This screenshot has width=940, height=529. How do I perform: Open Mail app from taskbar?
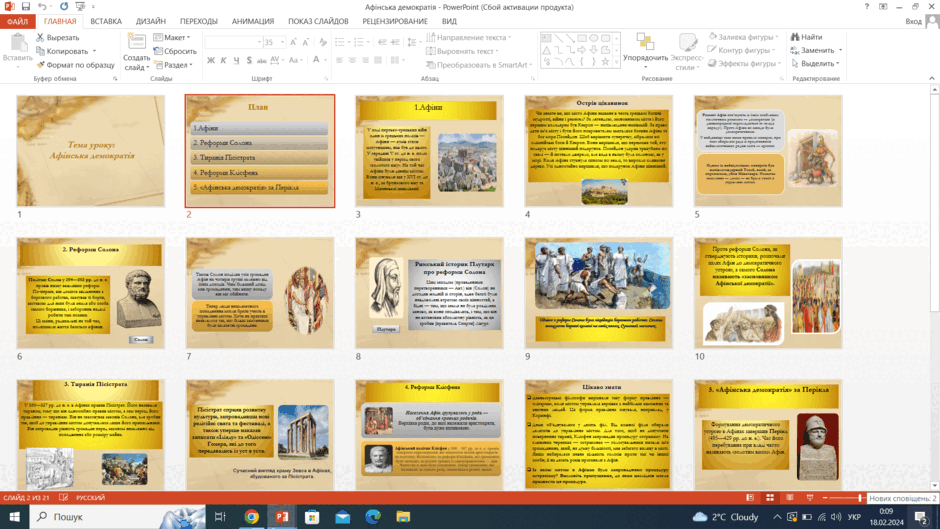click(x=342, y=516)
